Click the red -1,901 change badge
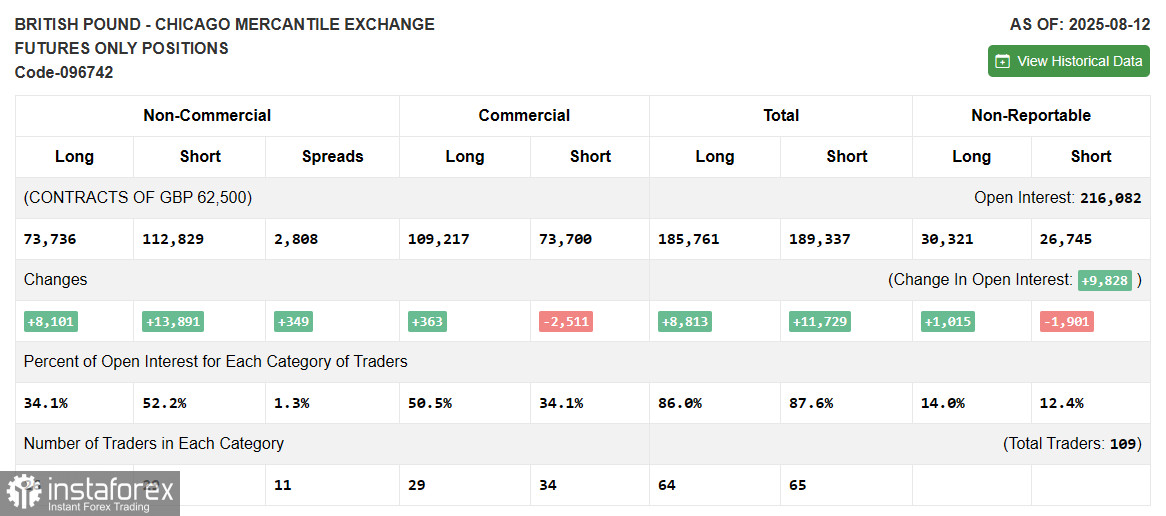 pos(1066,322)
